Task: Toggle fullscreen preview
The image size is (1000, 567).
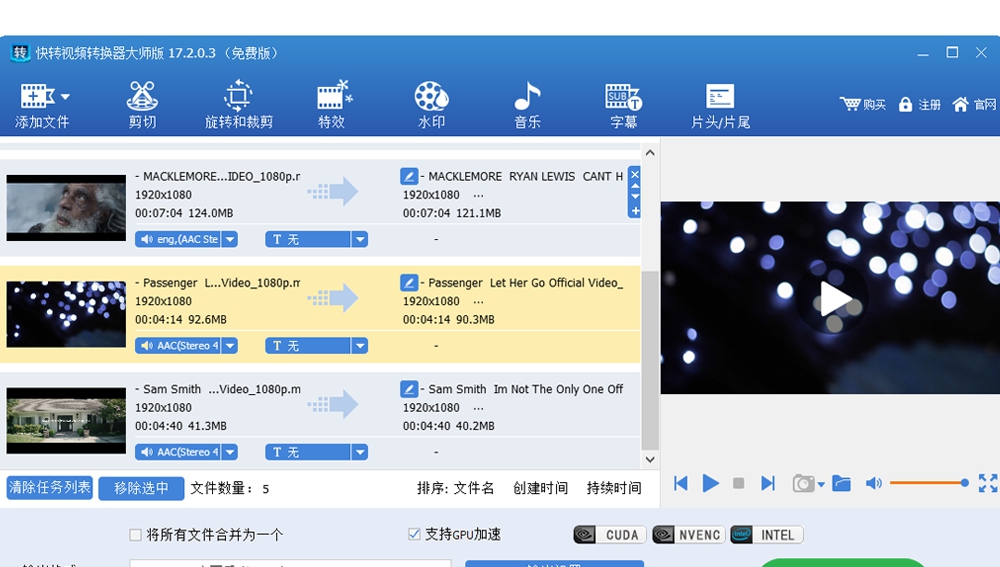Action: pyautogui.click(x=988, y=483)
